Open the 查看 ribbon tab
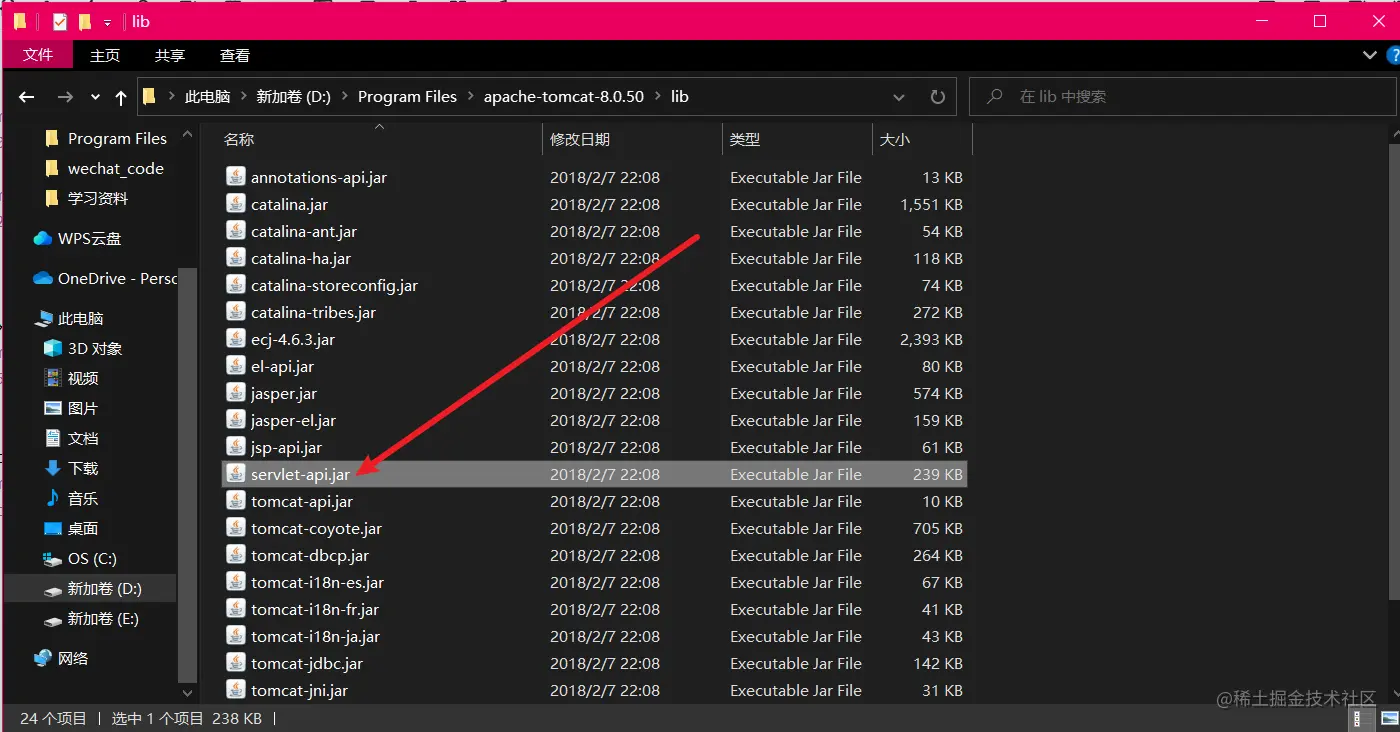 coord(235,56)
